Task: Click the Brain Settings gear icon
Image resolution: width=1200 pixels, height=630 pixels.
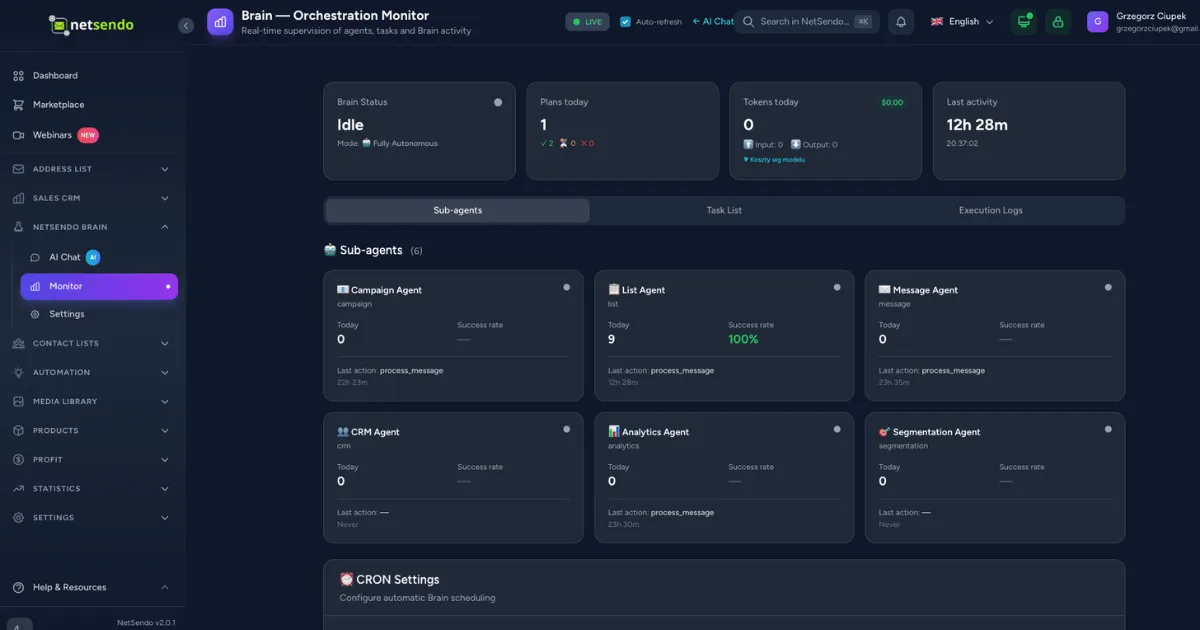Action: [35, 314]
